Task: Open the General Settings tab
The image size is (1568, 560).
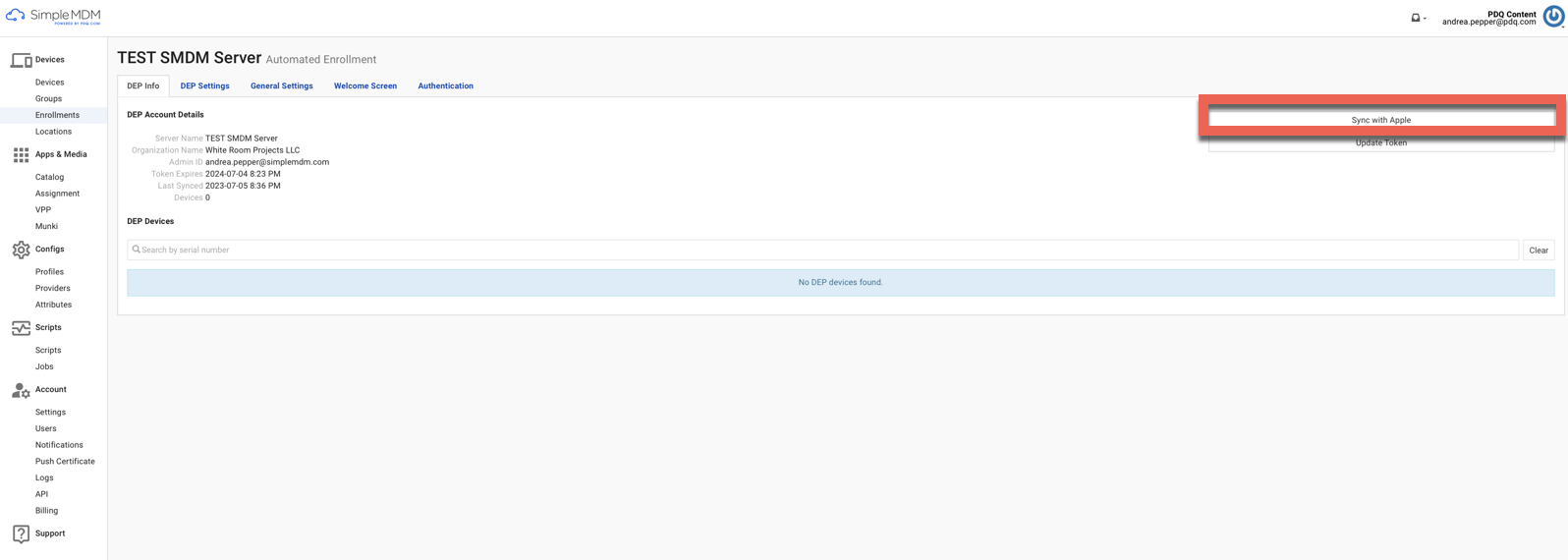Action: [282, 85]
